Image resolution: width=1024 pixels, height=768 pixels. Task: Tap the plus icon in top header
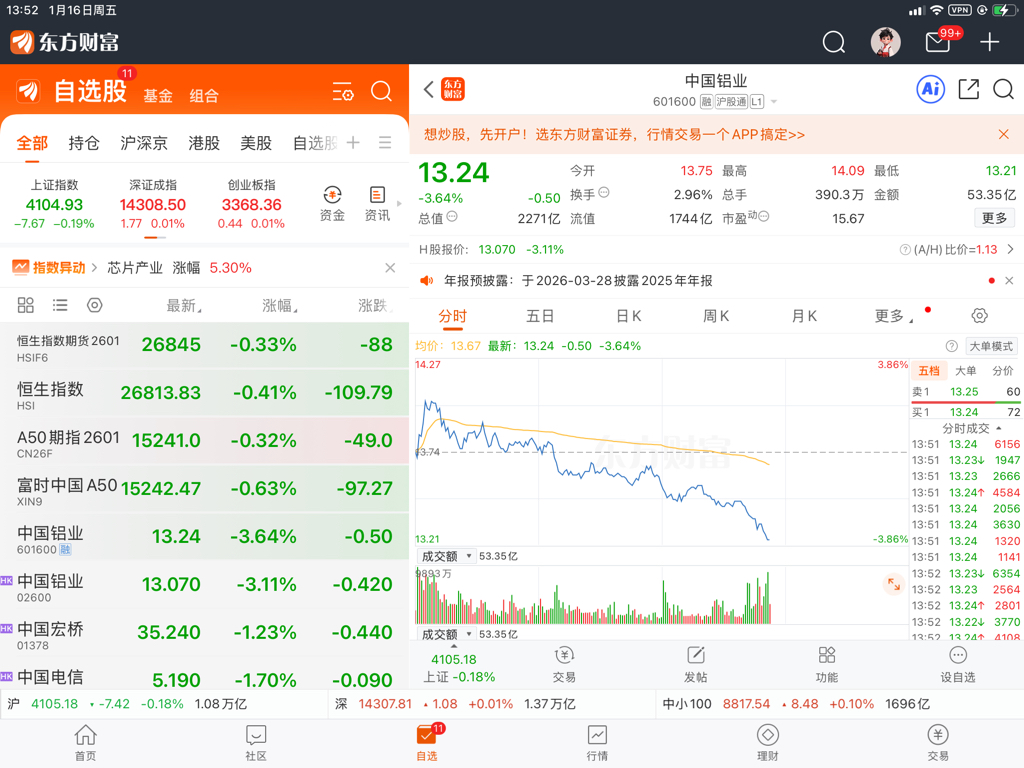tap(989, 42)
